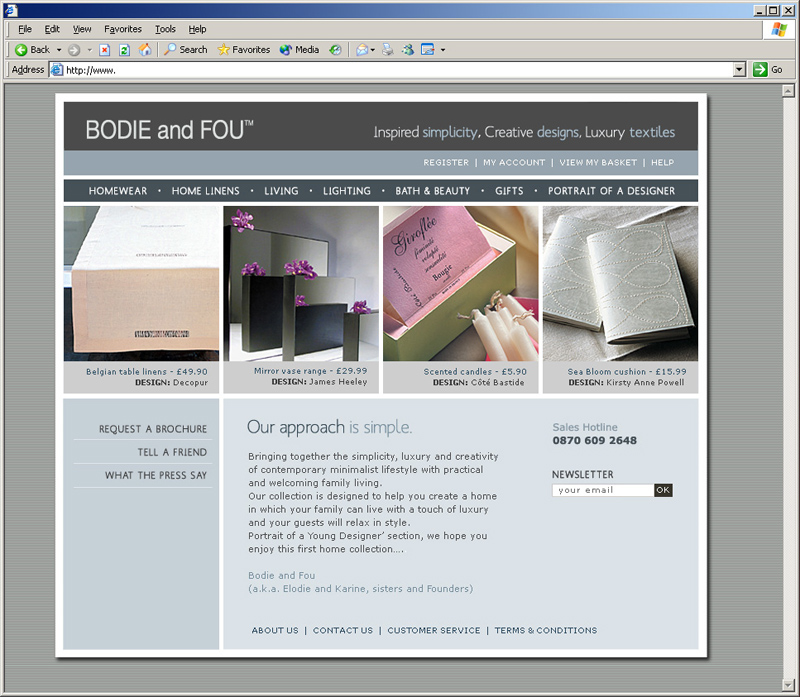Click the Forward arrow button

click(x=74, y=49)
